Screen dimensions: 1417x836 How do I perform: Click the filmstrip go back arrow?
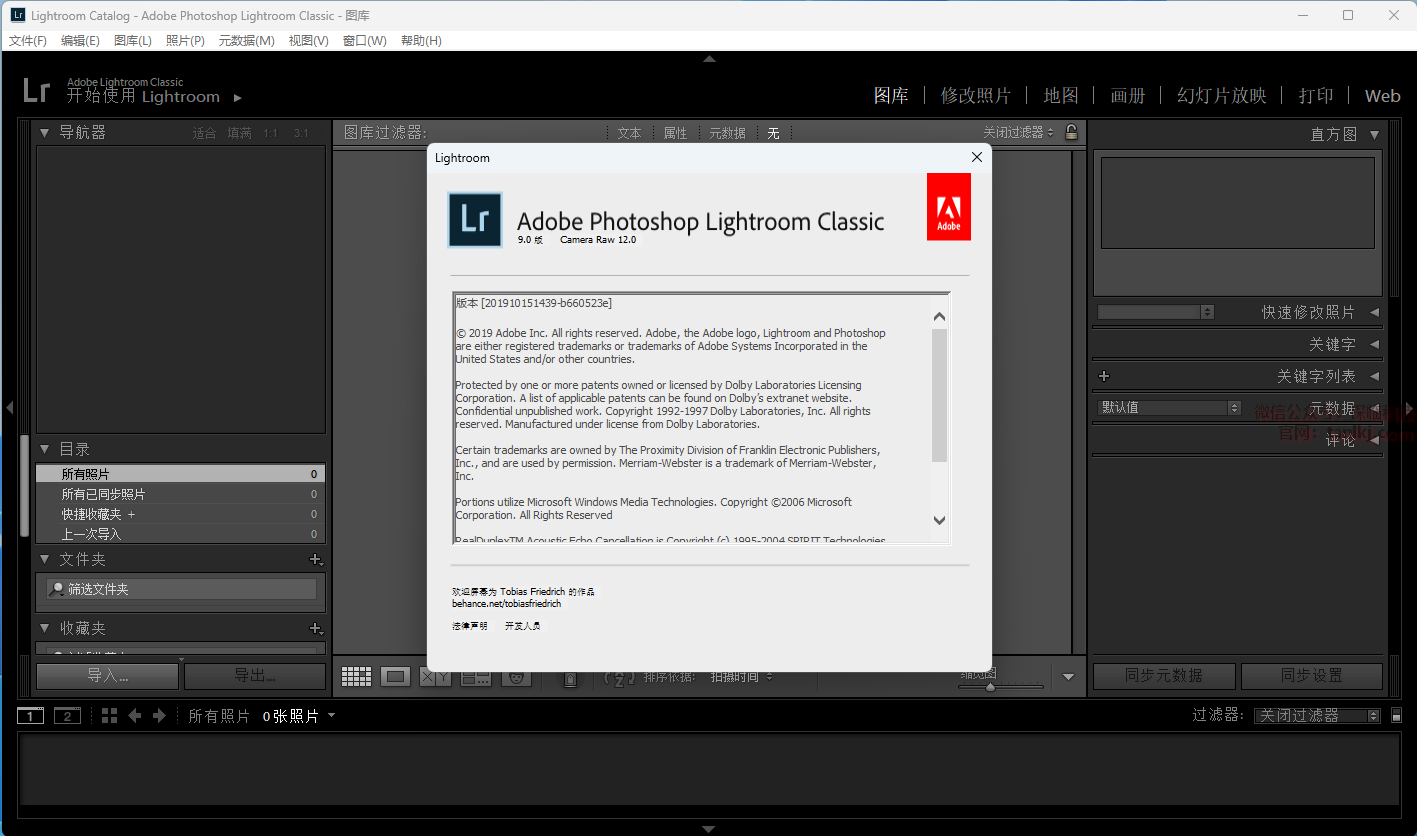tap(135, 716)
